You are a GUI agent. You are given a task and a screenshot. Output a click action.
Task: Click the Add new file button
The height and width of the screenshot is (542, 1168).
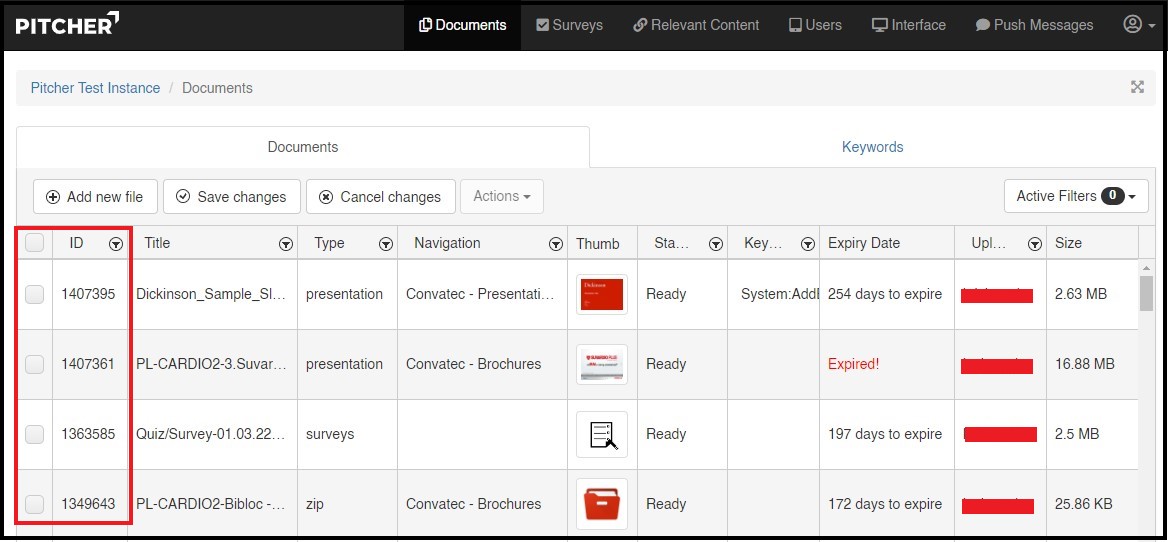click(95, 197)
